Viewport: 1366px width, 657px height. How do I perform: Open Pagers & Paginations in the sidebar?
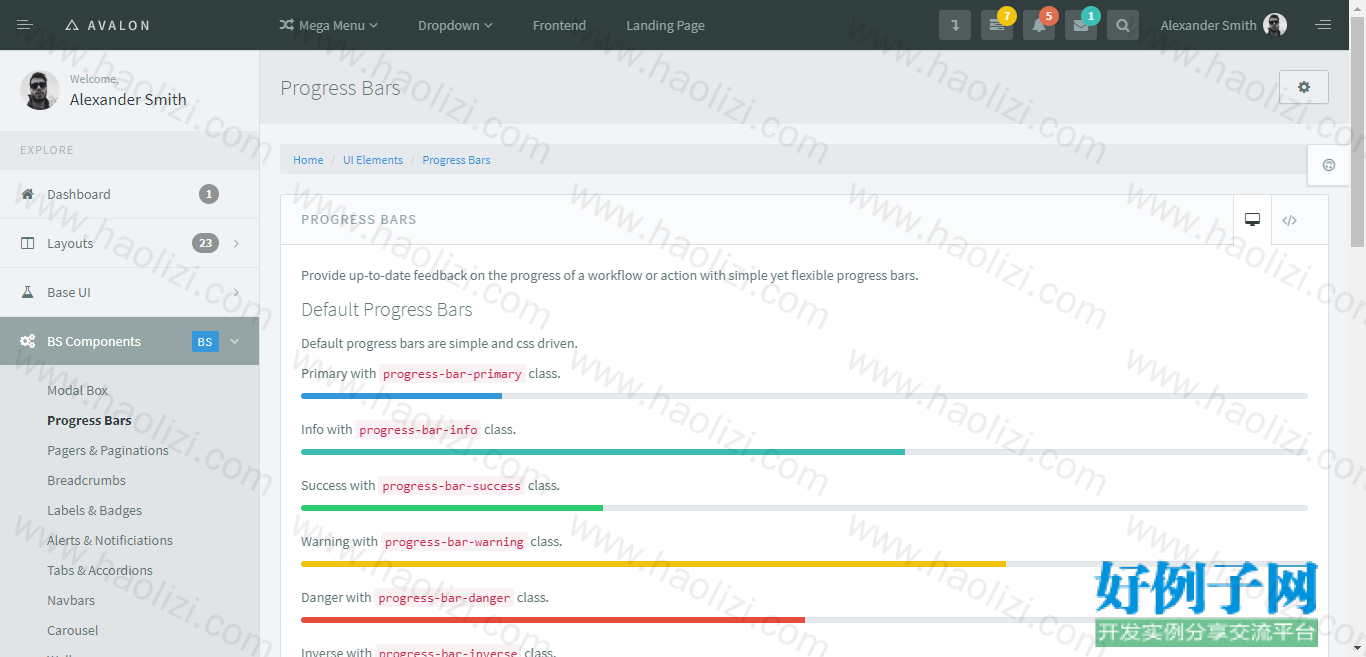tap(108, 450)
